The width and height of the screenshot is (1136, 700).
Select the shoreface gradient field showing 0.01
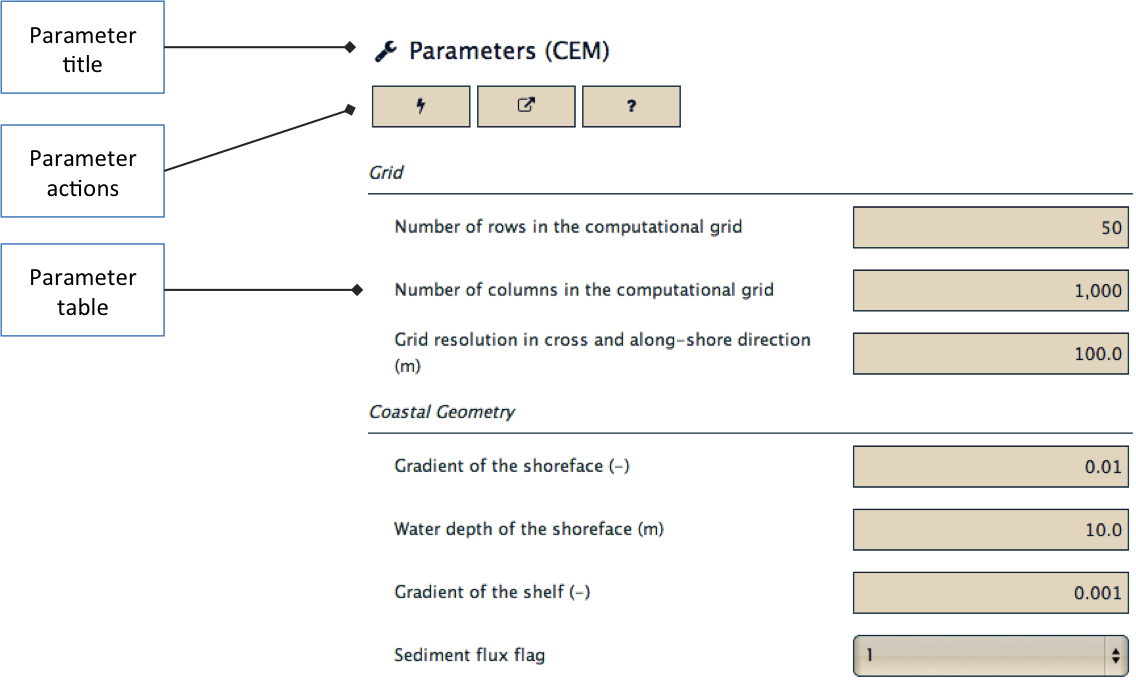(x=990, y=467)
